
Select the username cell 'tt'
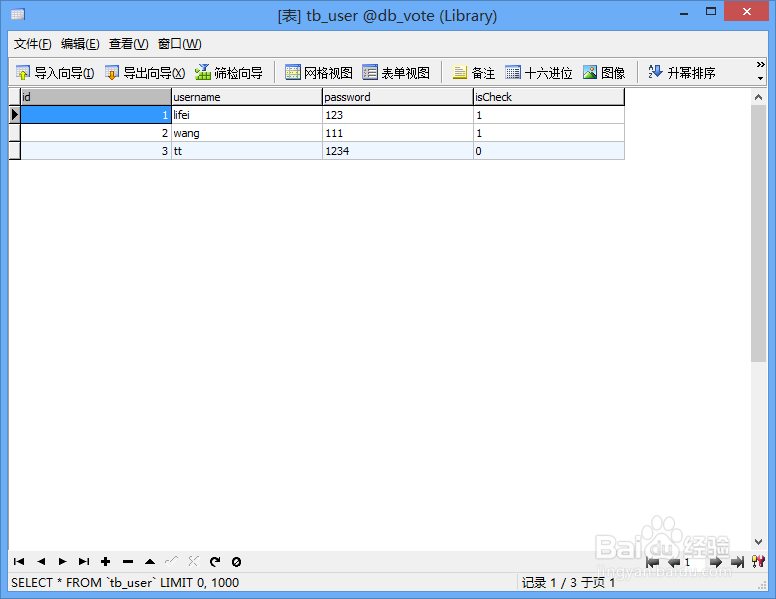pyautogui.click(x=247, y=151)
